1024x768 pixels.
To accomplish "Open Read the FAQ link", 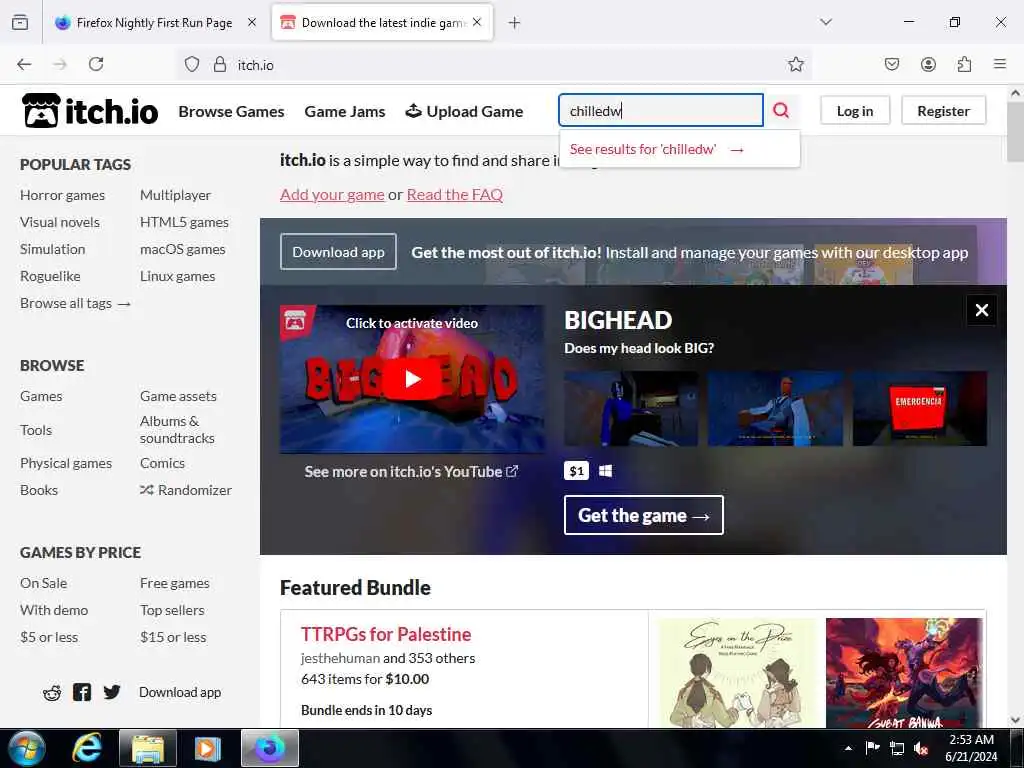I will [x=455, y=195].
